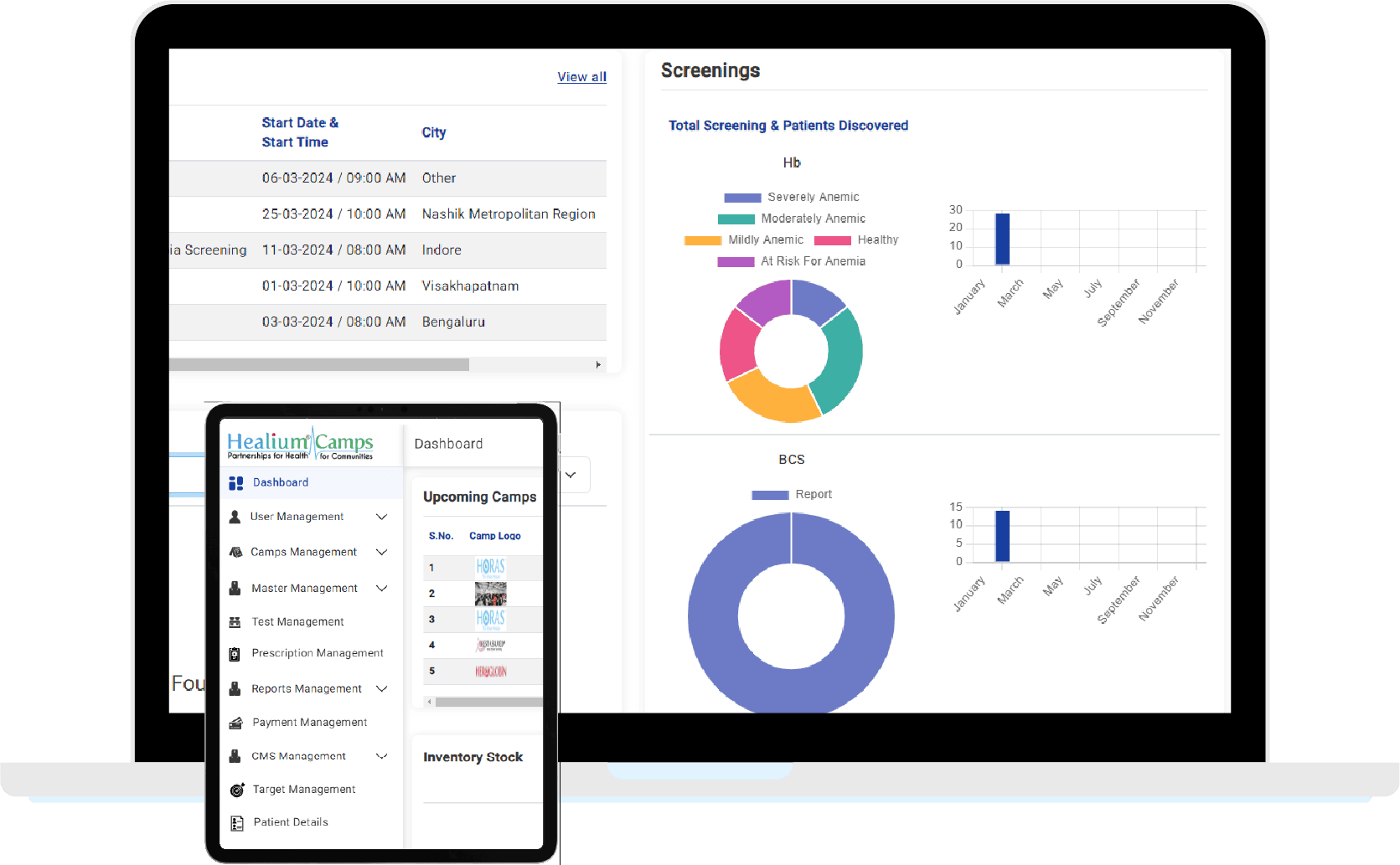Screen dimensions: 1400x865
Task: Select Master Management in the sidebar
Action: click(x=304, y=589)
